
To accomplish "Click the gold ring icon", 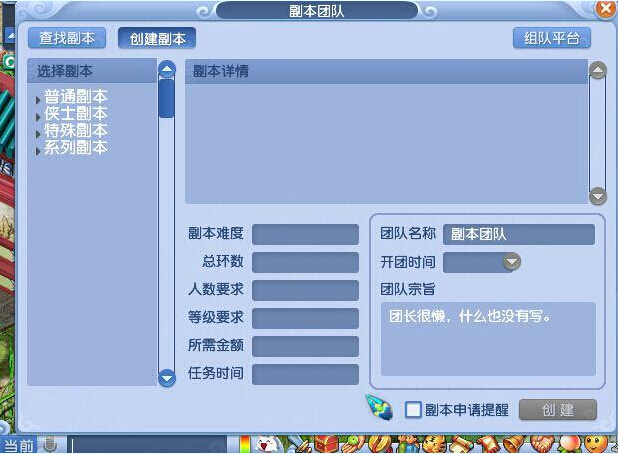I will pos(380,445).
